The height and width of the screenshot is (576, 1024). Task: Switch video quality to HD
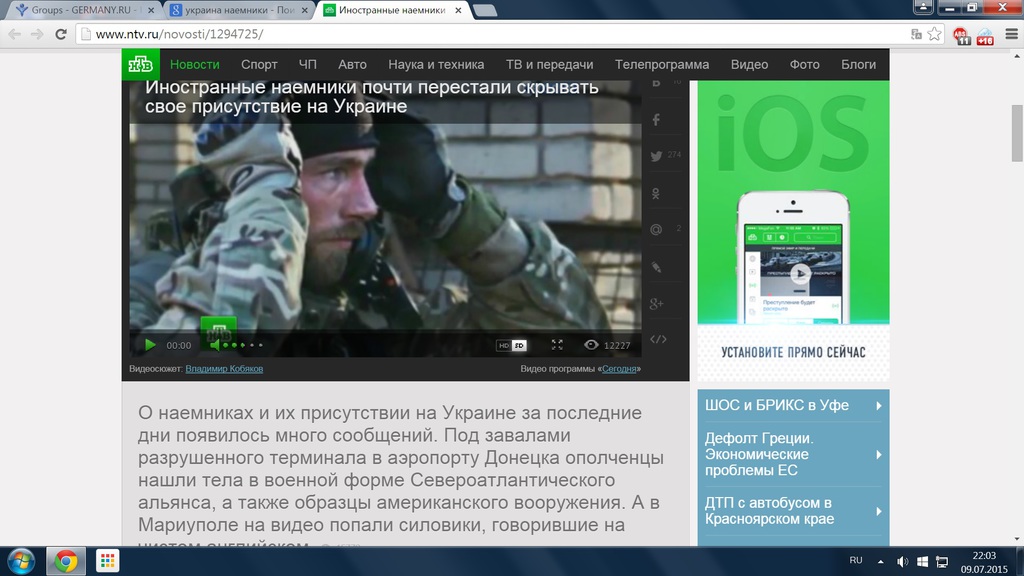pos(504,345)
